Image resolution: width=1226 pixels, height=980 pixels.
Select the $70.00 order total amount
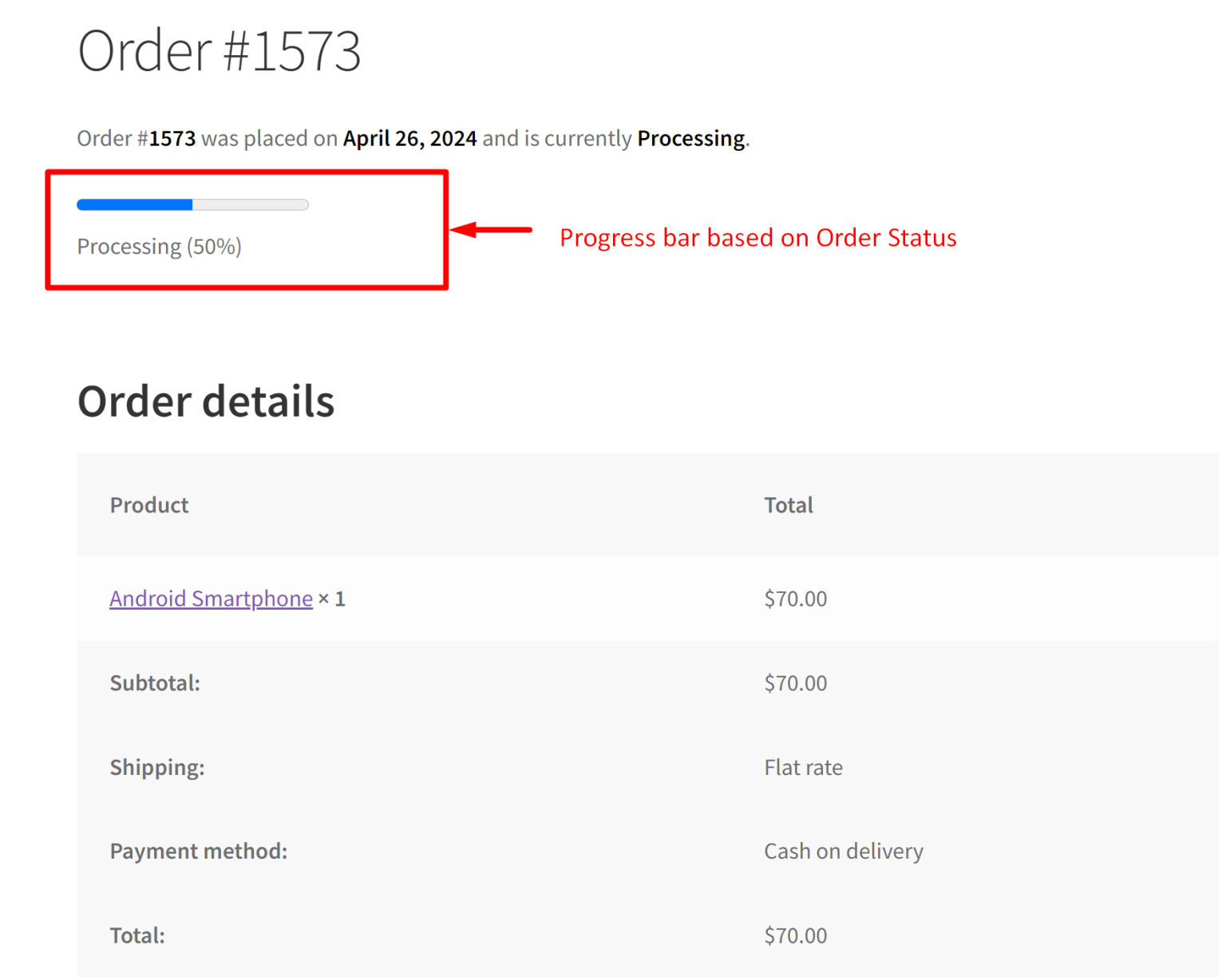point(795,935)
